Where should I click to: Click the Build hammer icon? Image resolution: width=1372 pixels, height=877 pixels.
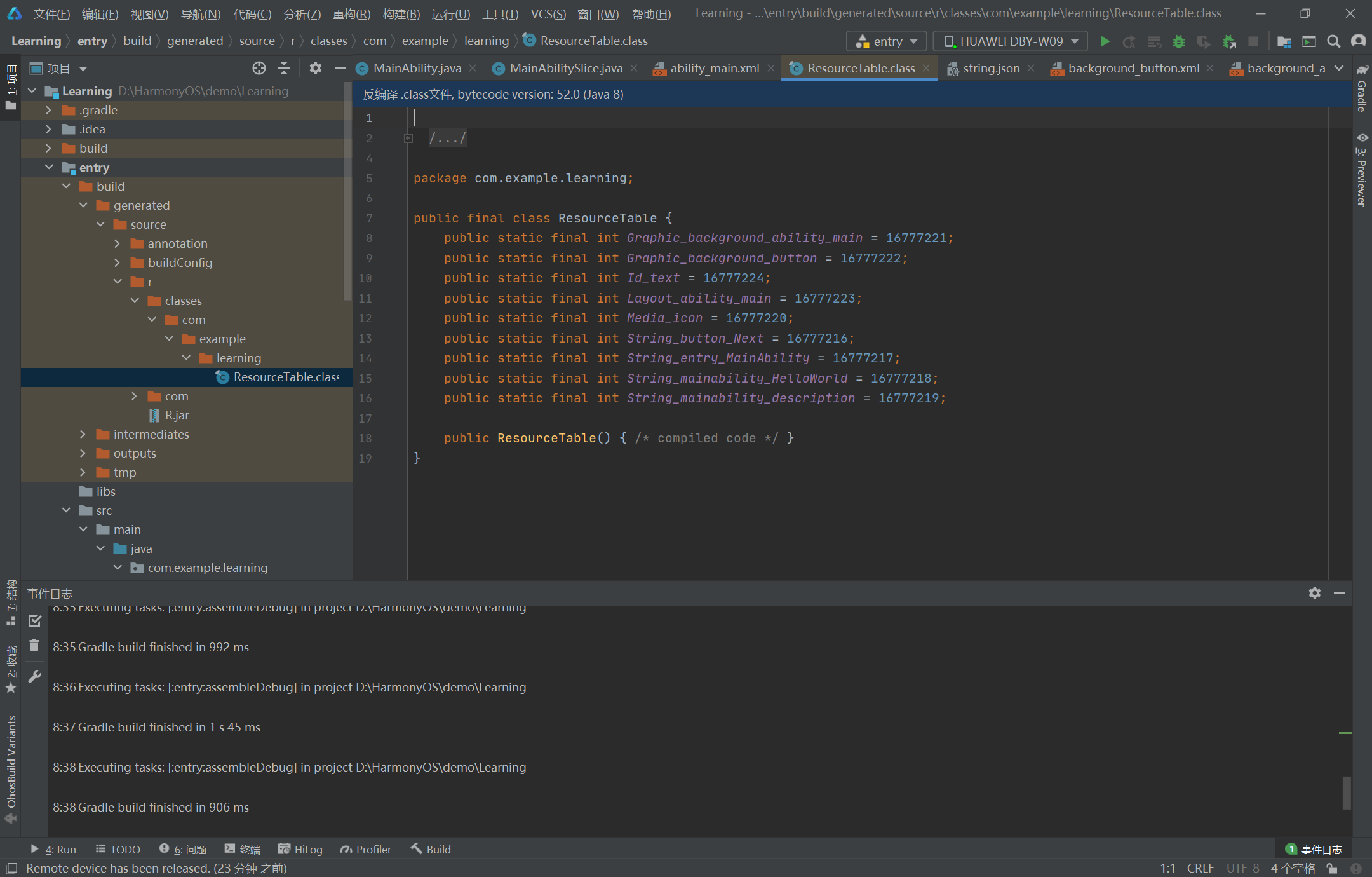(x=415, y=849)
